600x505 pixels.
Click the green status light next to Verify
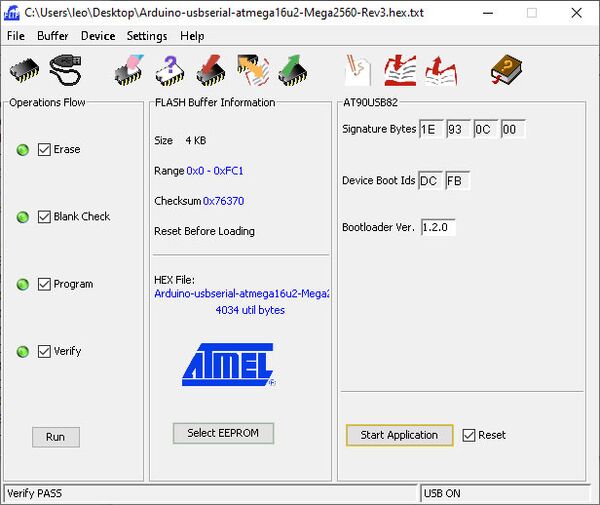pos(23,352)
